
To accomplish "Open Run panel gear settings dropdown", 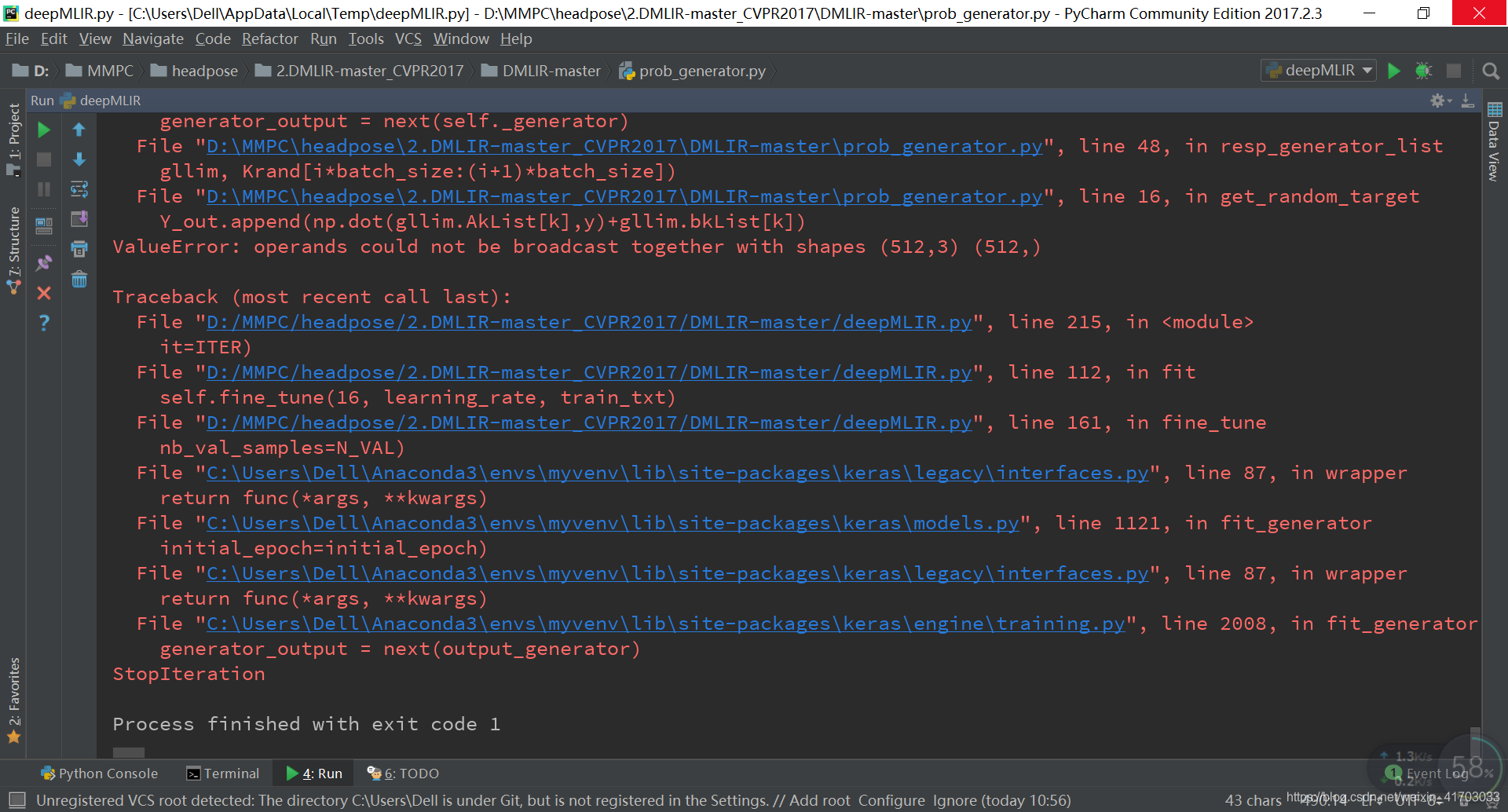I will tap(1440, 101).
